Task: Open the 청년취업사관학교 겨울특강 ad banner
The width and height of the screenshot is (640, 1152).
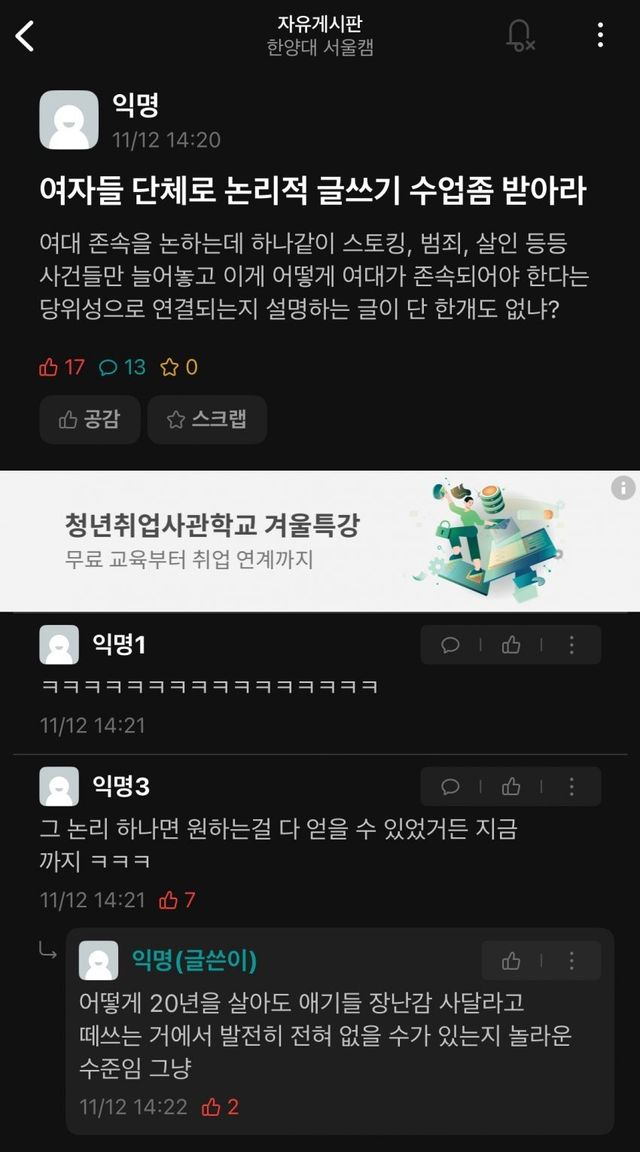Action: tap(320, 541)
